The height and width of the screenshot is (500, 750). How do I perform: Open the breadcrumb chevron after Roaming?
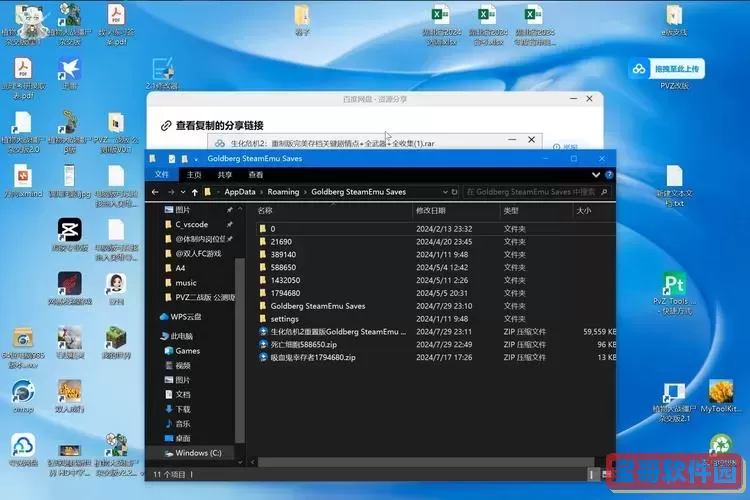tap(305, 192)
